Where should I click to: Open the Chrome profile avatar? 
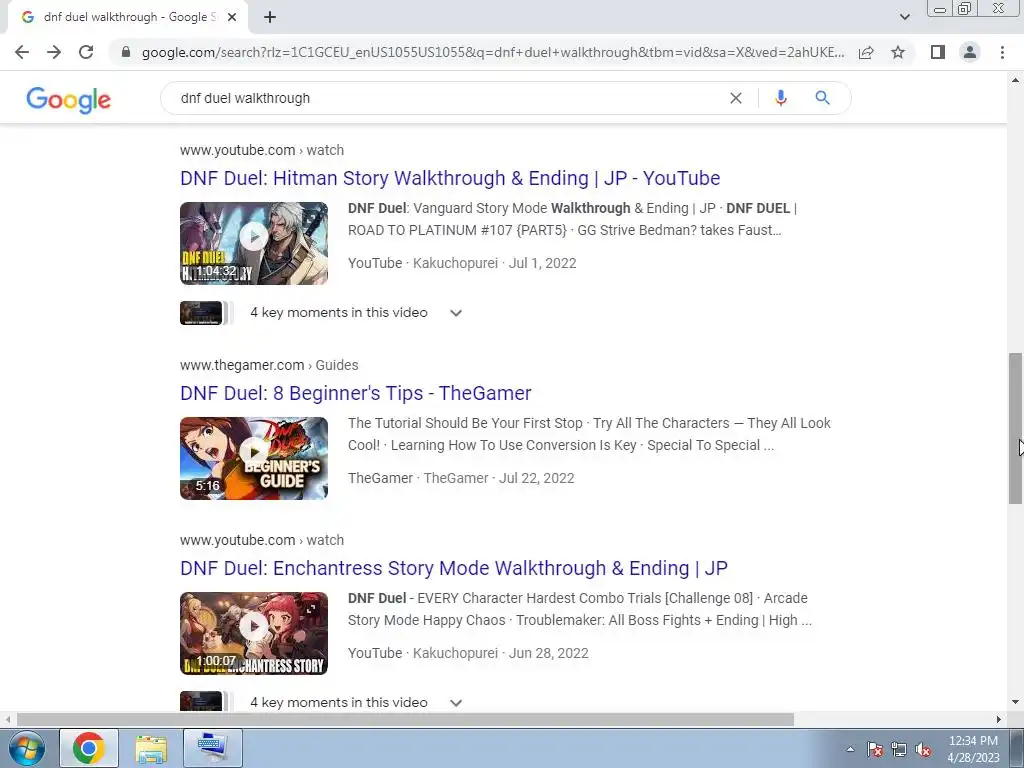click(x=970, y=52)
